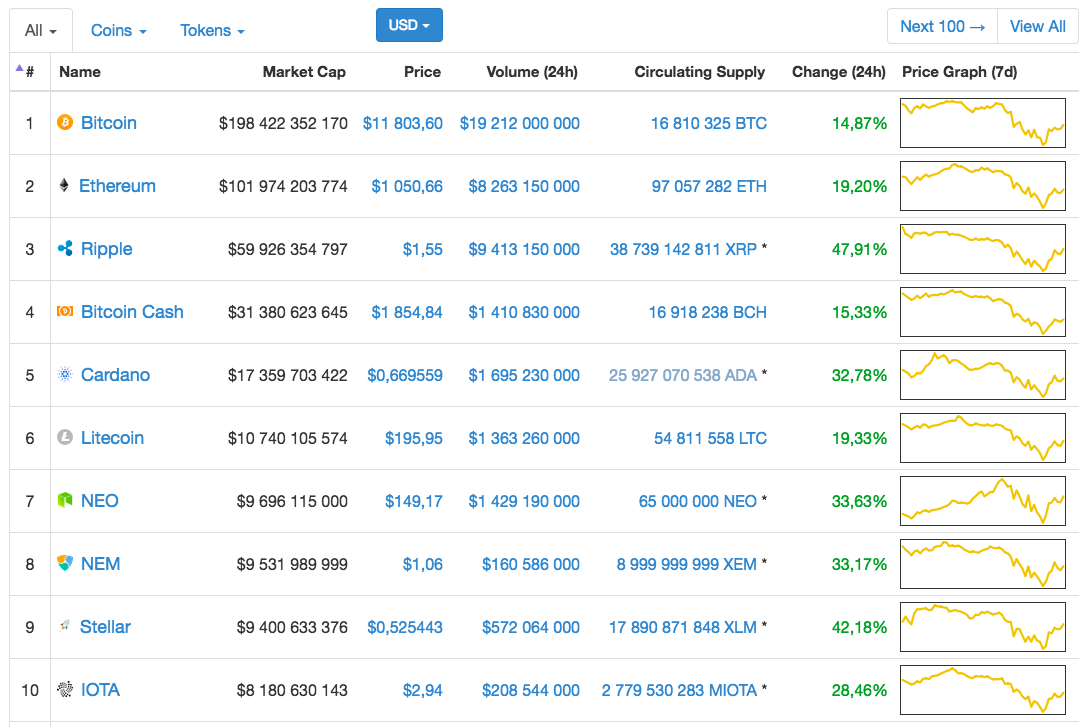Click the IOTA coin icon
Screen dimensions: 1079x727
point(63,690)
